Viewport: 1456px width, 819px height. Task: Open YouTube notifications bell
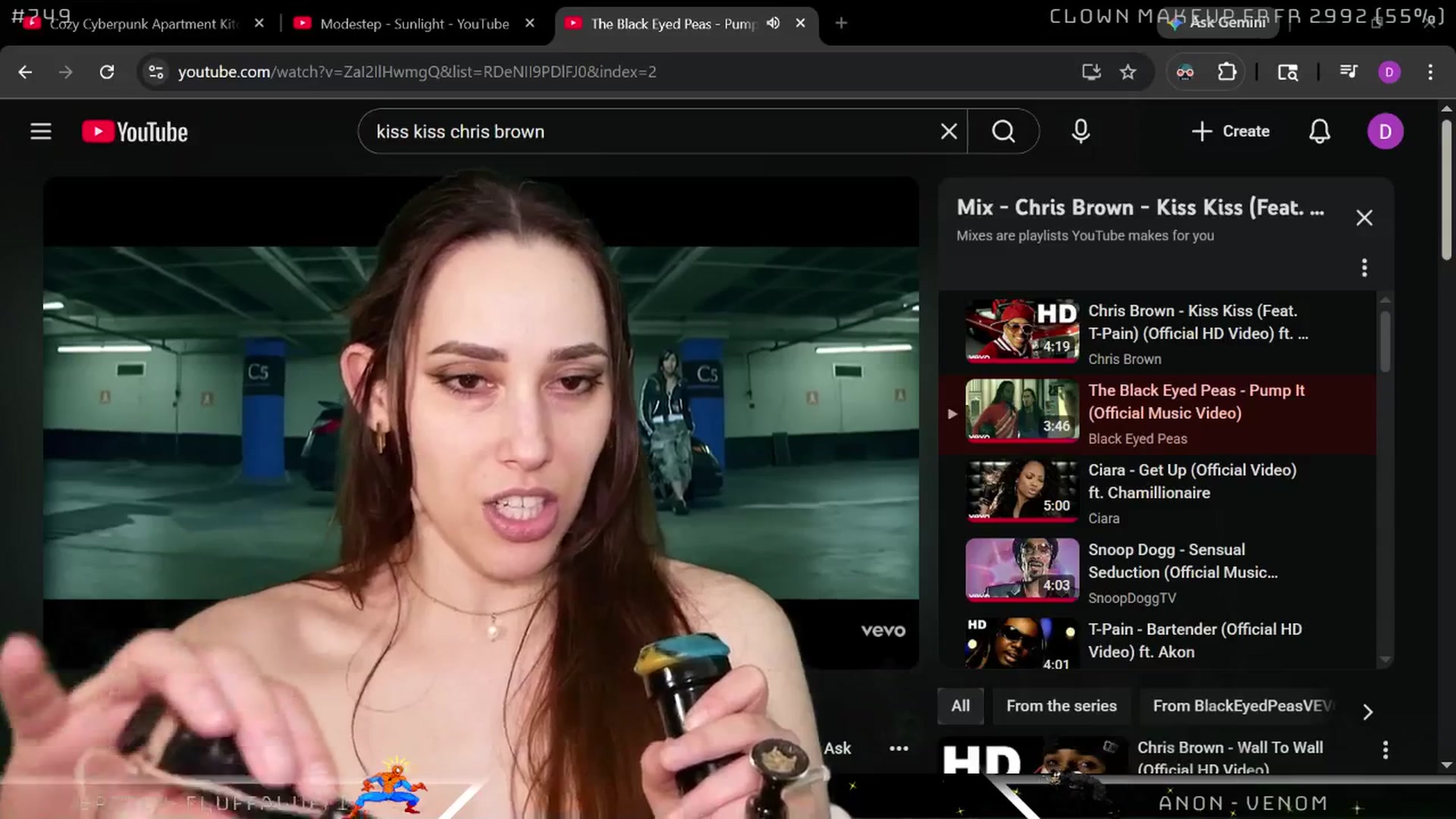pyautogui.click(x=1319, y=132)
